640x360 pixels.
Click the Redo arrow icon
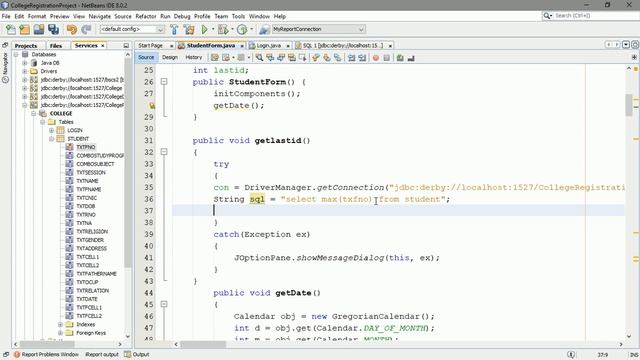click(x=86, y=29)
